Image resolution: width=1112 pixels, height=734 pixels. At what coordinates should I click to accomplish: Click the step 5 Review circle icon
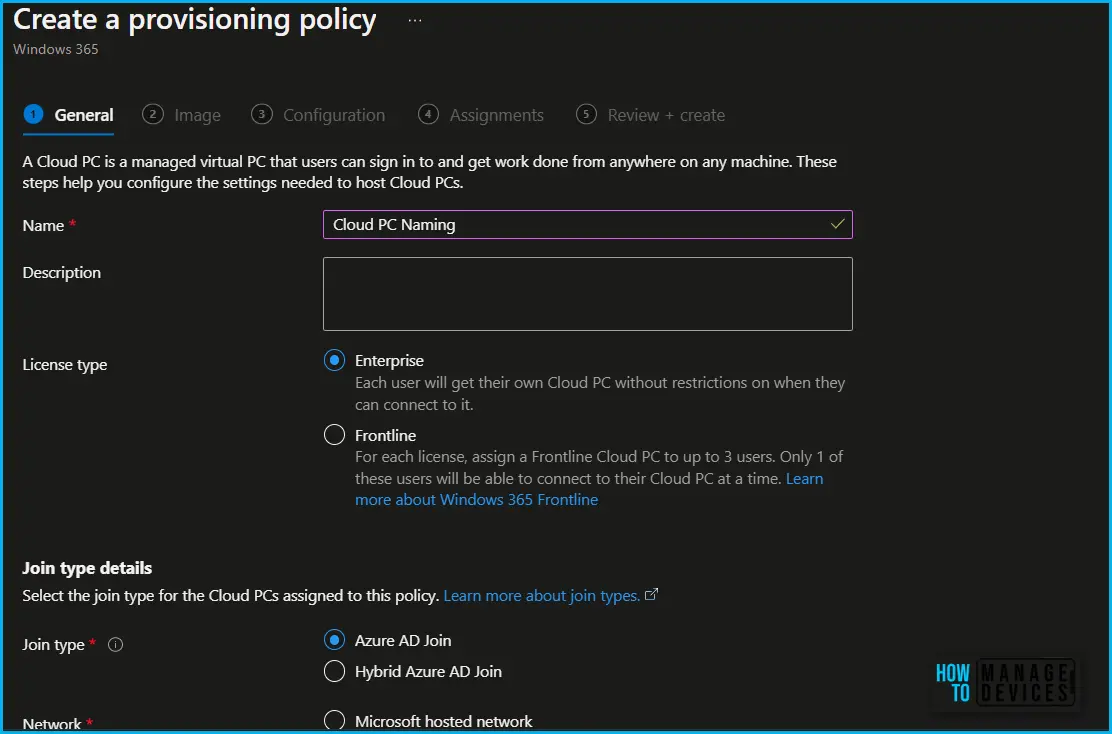tap(586, 114)
